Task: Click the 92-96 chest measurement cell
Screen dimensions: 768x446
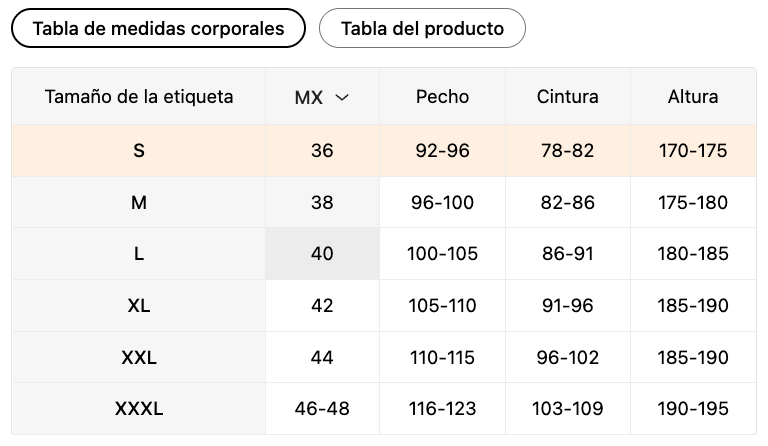Action: coord(442,151)
